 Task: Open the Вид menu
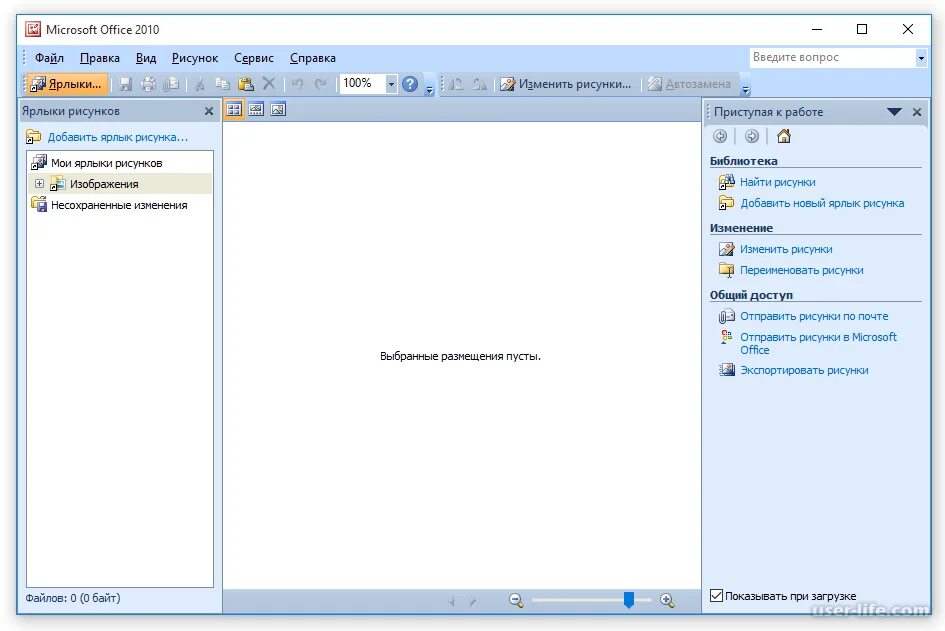pyautogui.click(x=146, y=58)
